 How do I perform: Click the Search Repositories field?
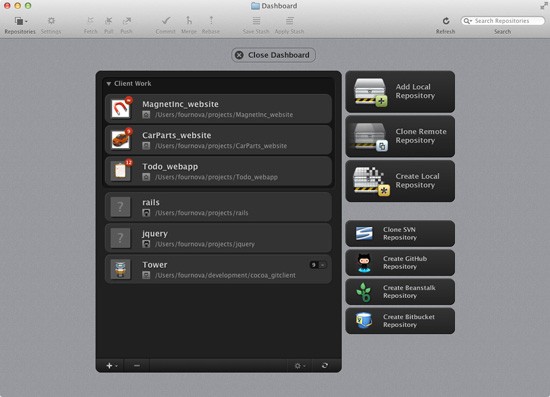(503, 21)
